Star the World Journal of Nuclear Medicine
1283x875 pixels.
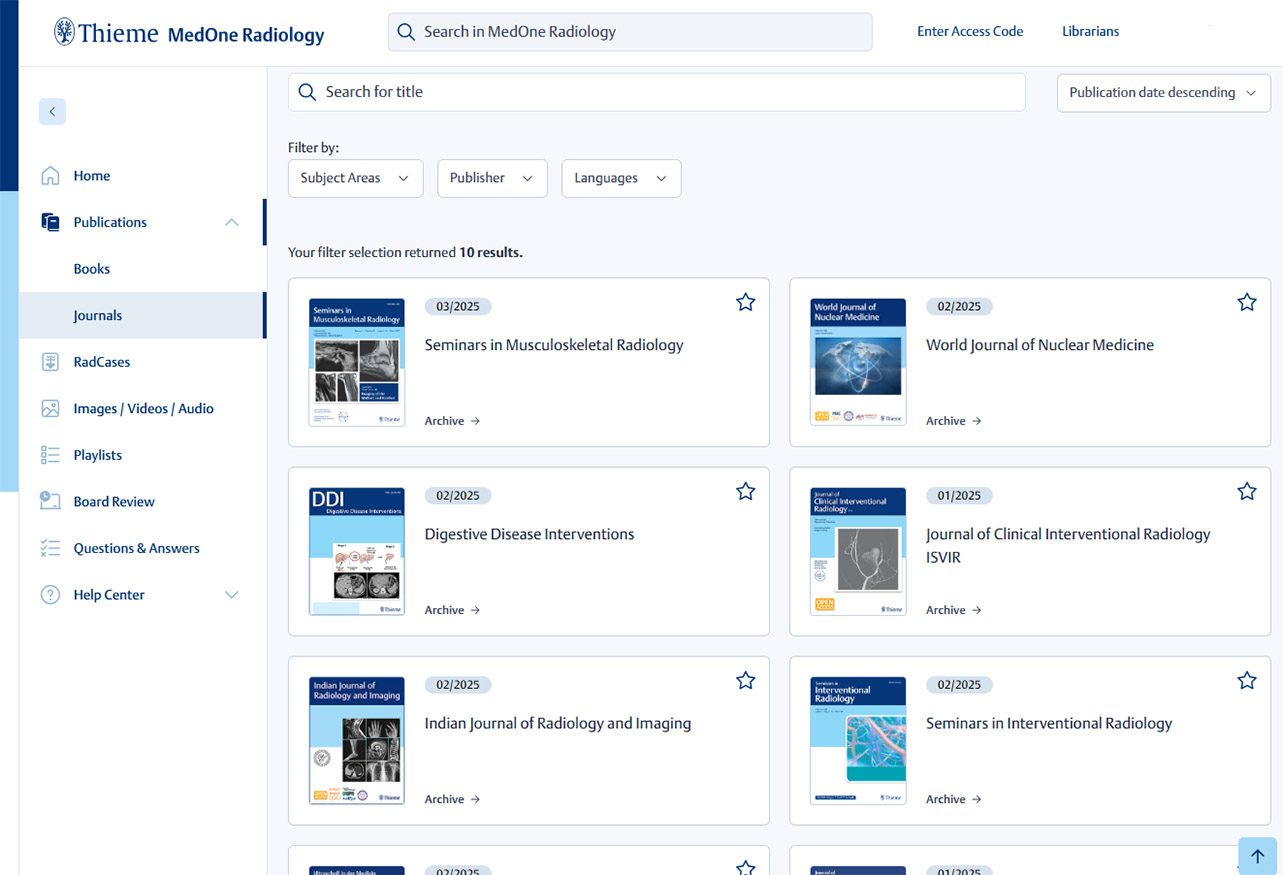tap(1246, 302)
